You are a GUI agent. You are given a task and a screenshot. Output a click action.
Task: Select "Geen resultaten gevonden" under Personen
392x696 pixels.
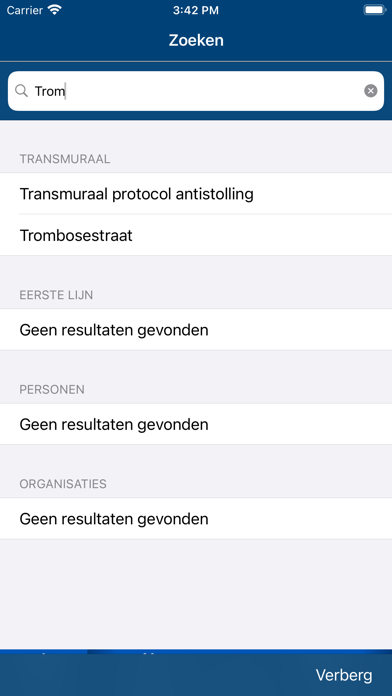pyautogui.click(x=196, y=424)
